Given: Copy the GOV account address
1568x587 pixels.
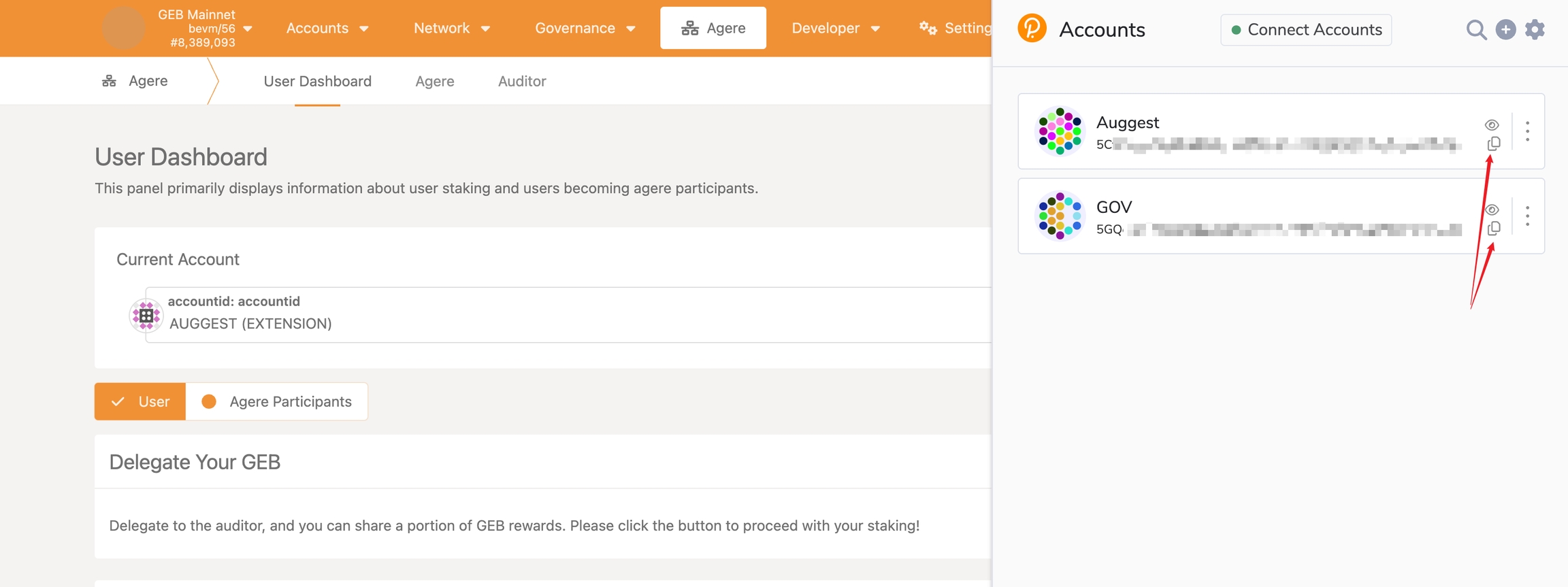Looking at the screenshot, I should click(x=1493, y=229).
